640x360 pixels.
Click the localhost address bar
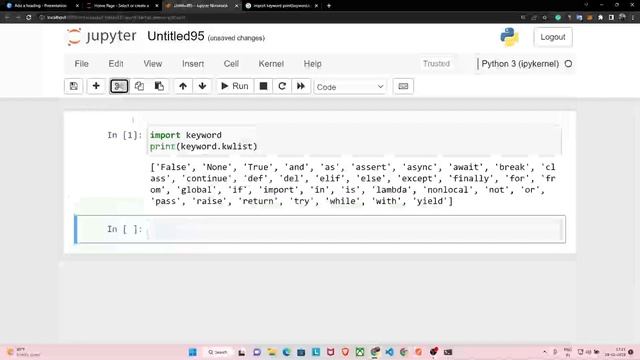pyautogui.click(x=278, y=18)
